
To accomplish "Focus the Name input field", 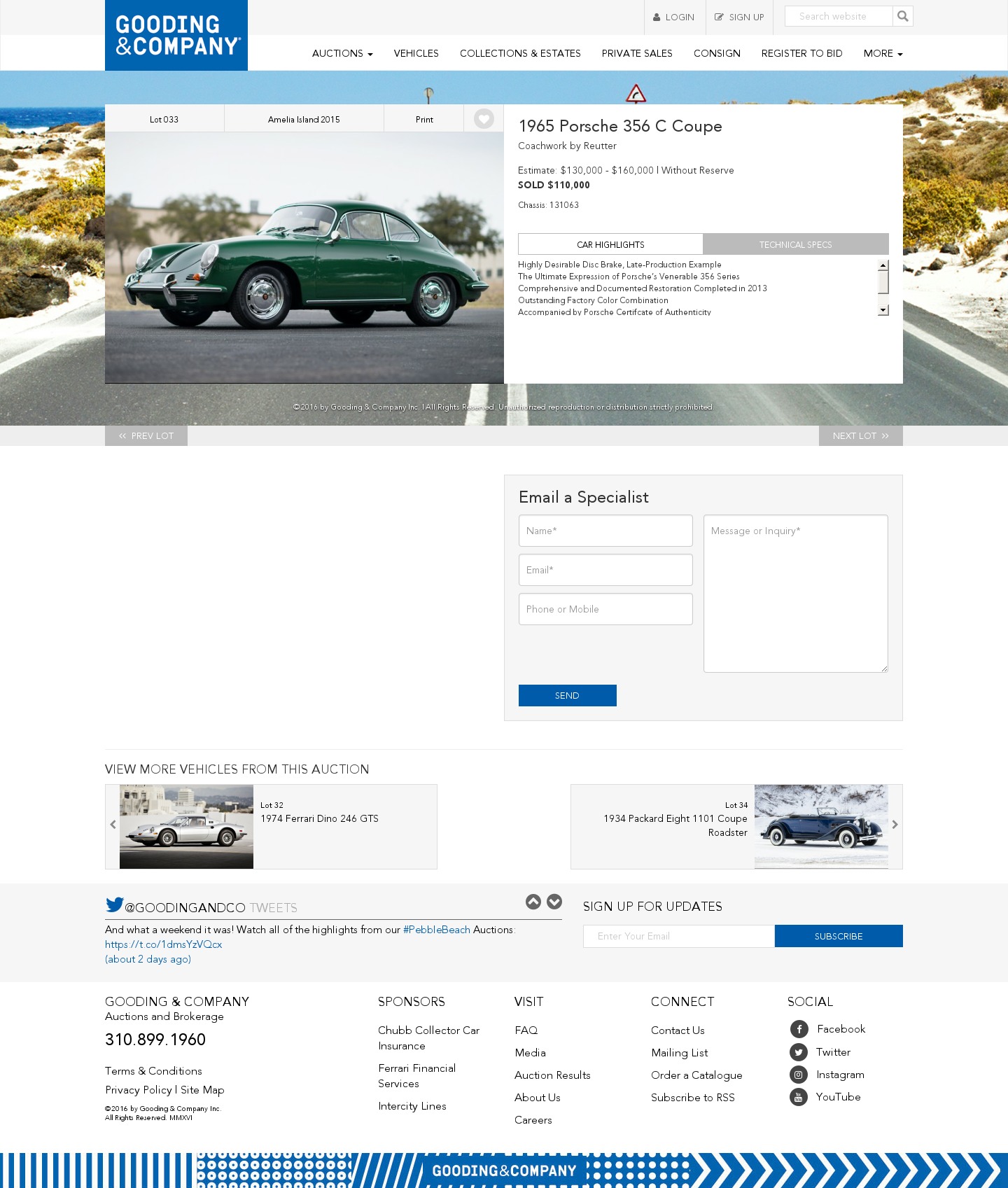I will [605, 531].
